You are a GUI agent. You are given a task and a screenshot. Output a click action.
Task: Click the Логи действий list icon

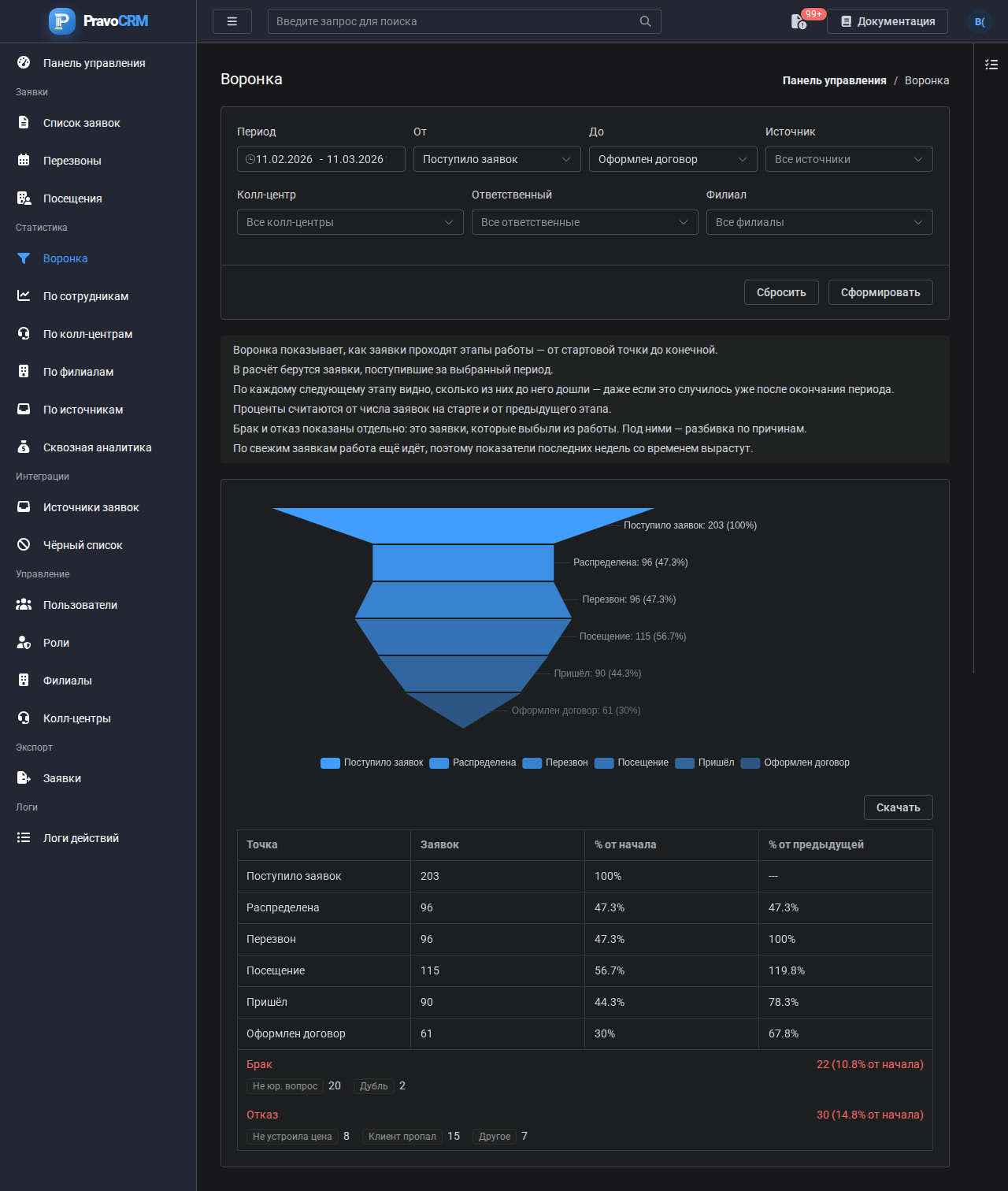coord(24,838)
